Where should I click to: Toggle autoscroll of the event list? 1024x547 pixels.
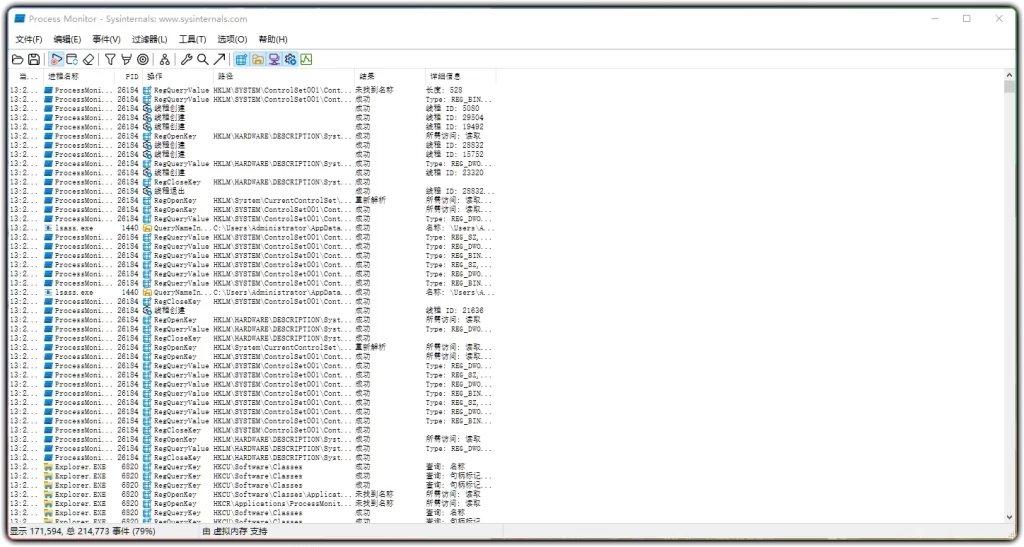(72, 59)
